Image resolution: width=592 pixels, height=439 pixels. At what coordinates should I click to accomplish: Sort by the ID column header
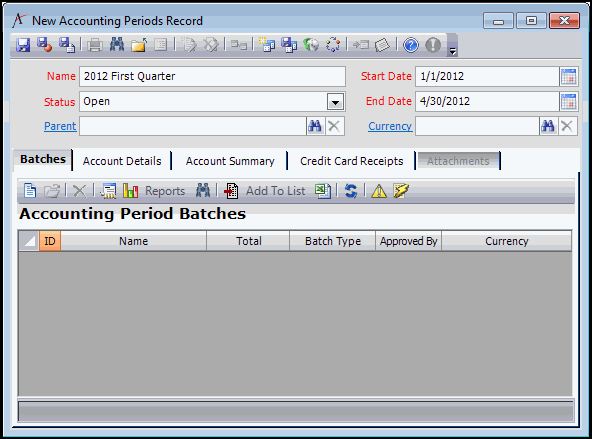[50, 241]
